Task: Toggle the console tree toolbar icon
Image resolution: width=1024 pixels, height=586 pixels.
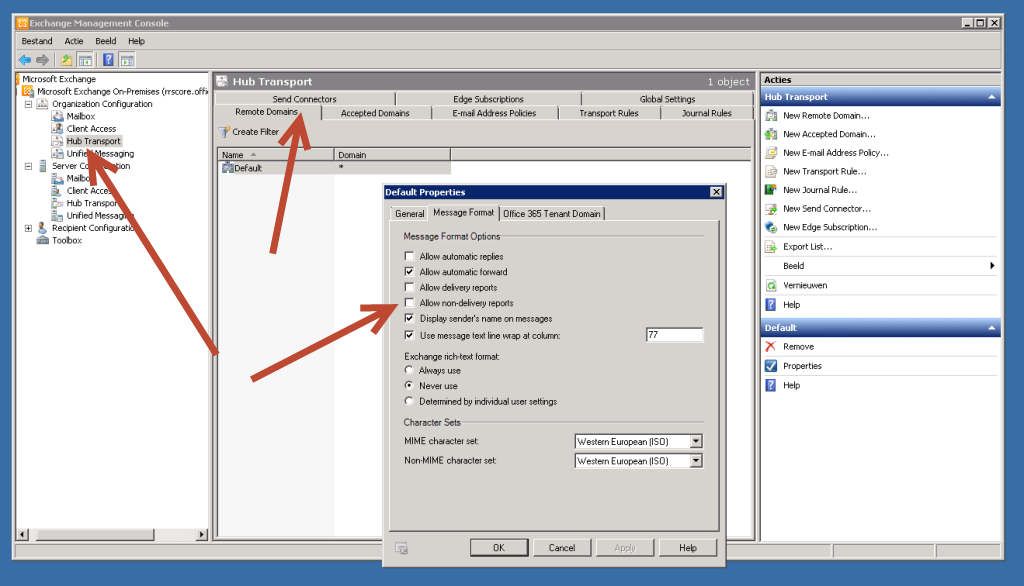Action: coord(85,60)
